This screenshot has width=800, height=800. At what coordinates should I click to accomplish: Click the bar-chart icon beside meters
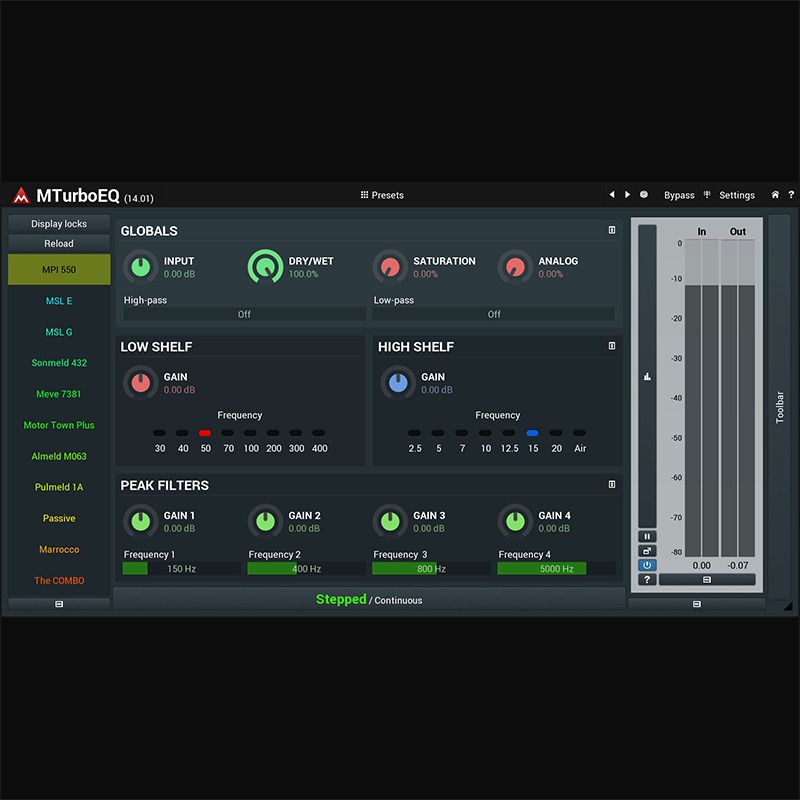click(x=647, y=377)
